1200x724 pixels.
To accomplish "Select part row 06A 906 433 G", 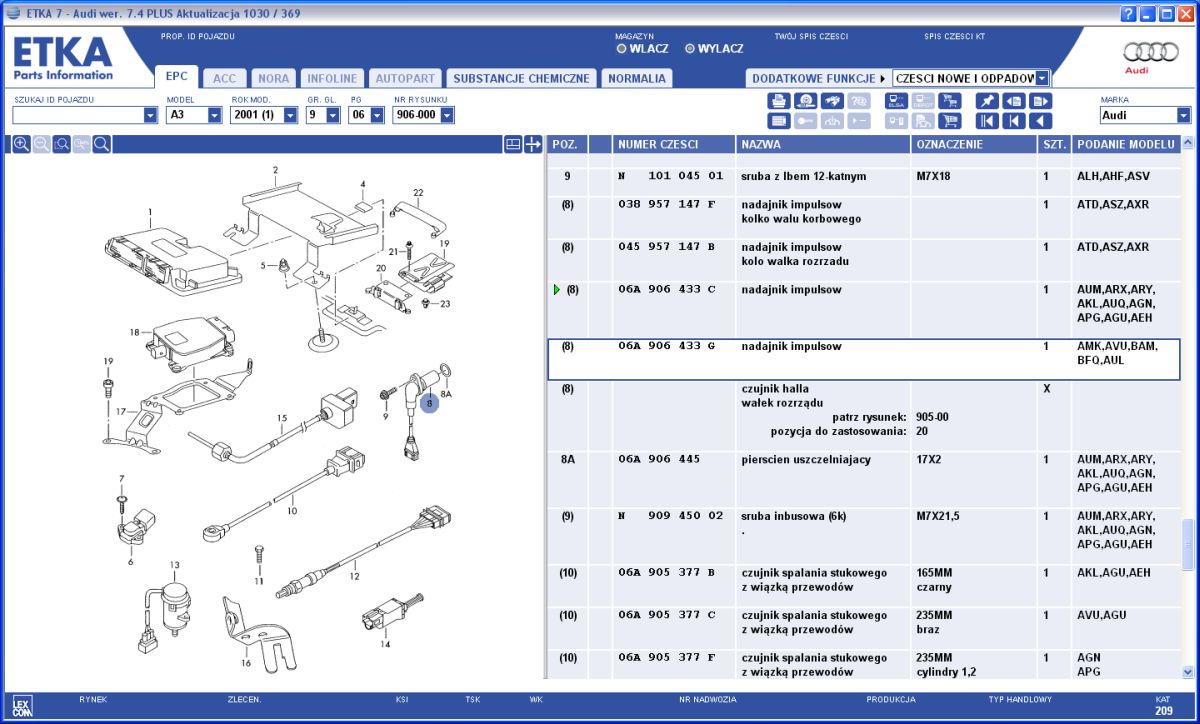I will (863, 359).
